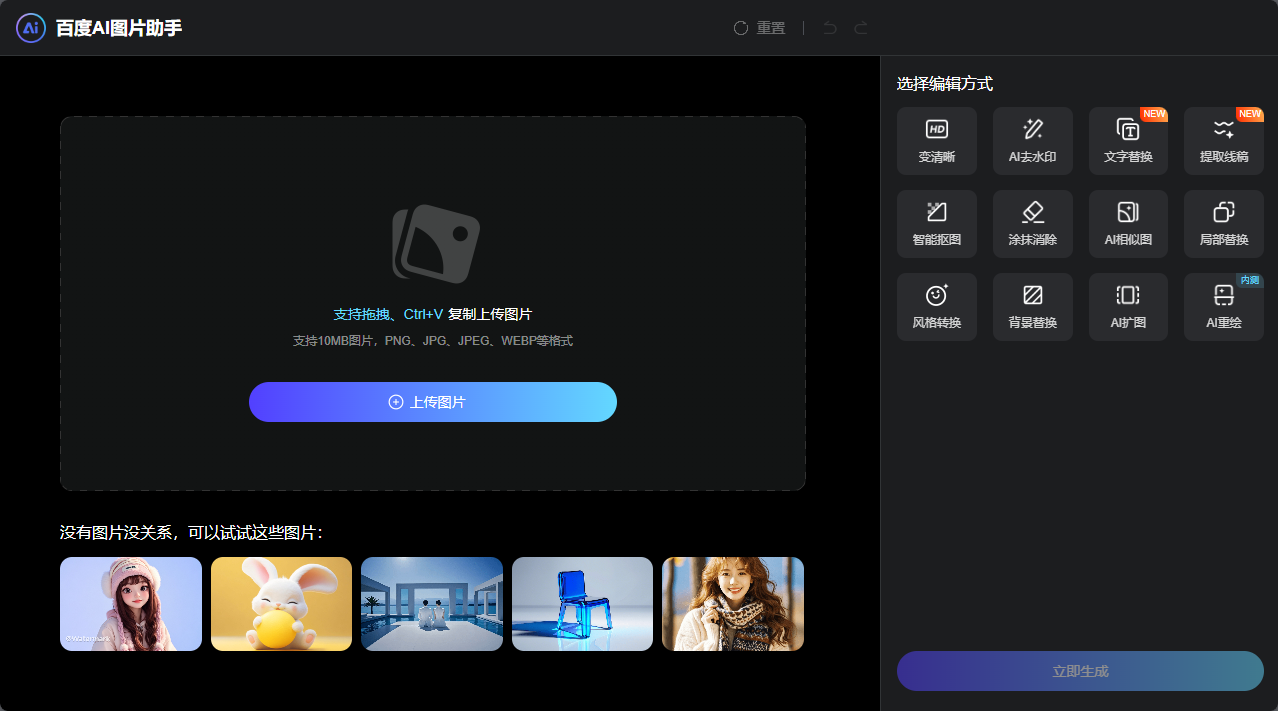Select the 局部替换 partial replacement tool
The height and width of the screenshot is (711, 1278).
(1222, 223)
